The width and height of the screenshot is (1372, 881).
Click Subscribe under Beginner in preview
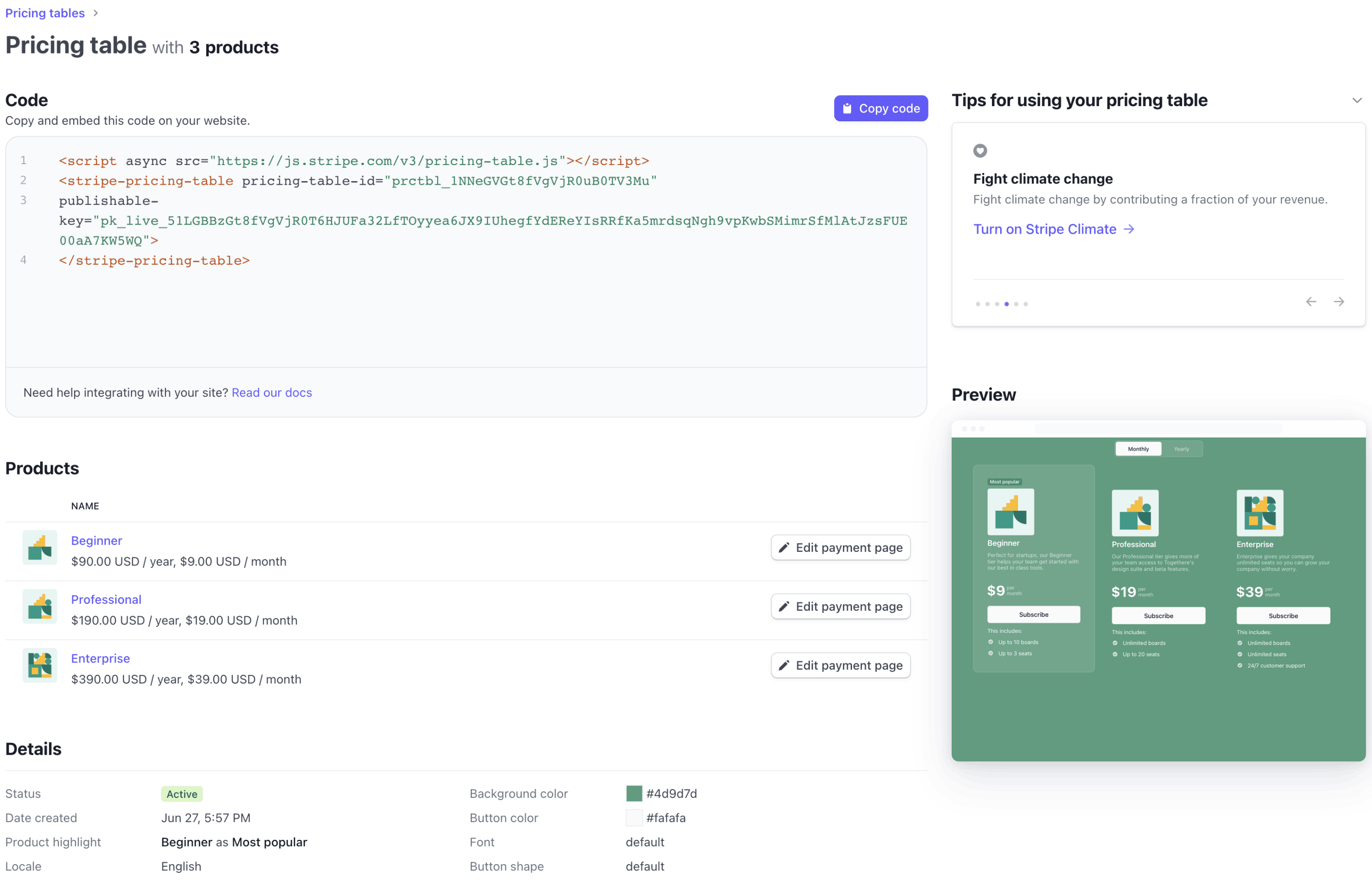coord(1033,614)
